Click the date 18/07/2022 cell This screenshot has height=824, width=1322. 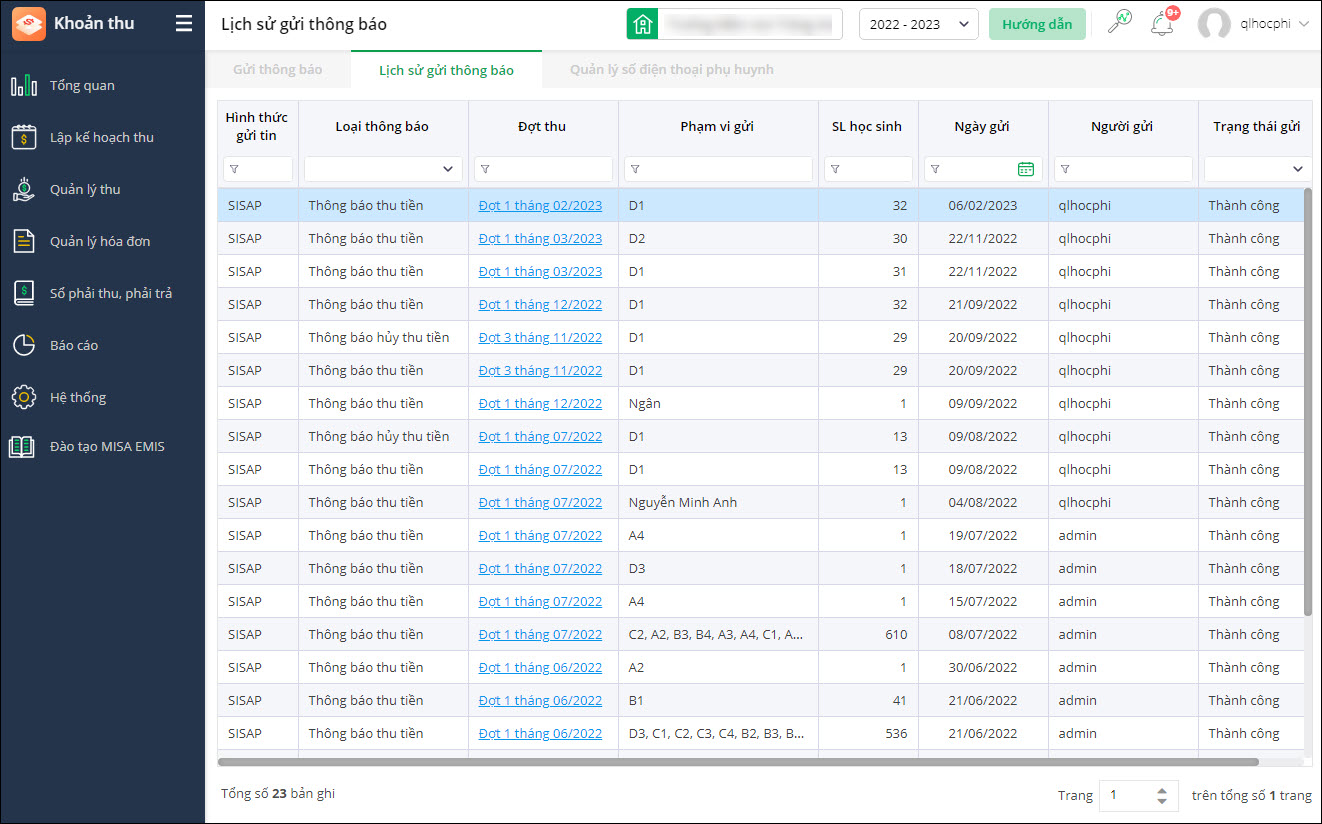983,568
